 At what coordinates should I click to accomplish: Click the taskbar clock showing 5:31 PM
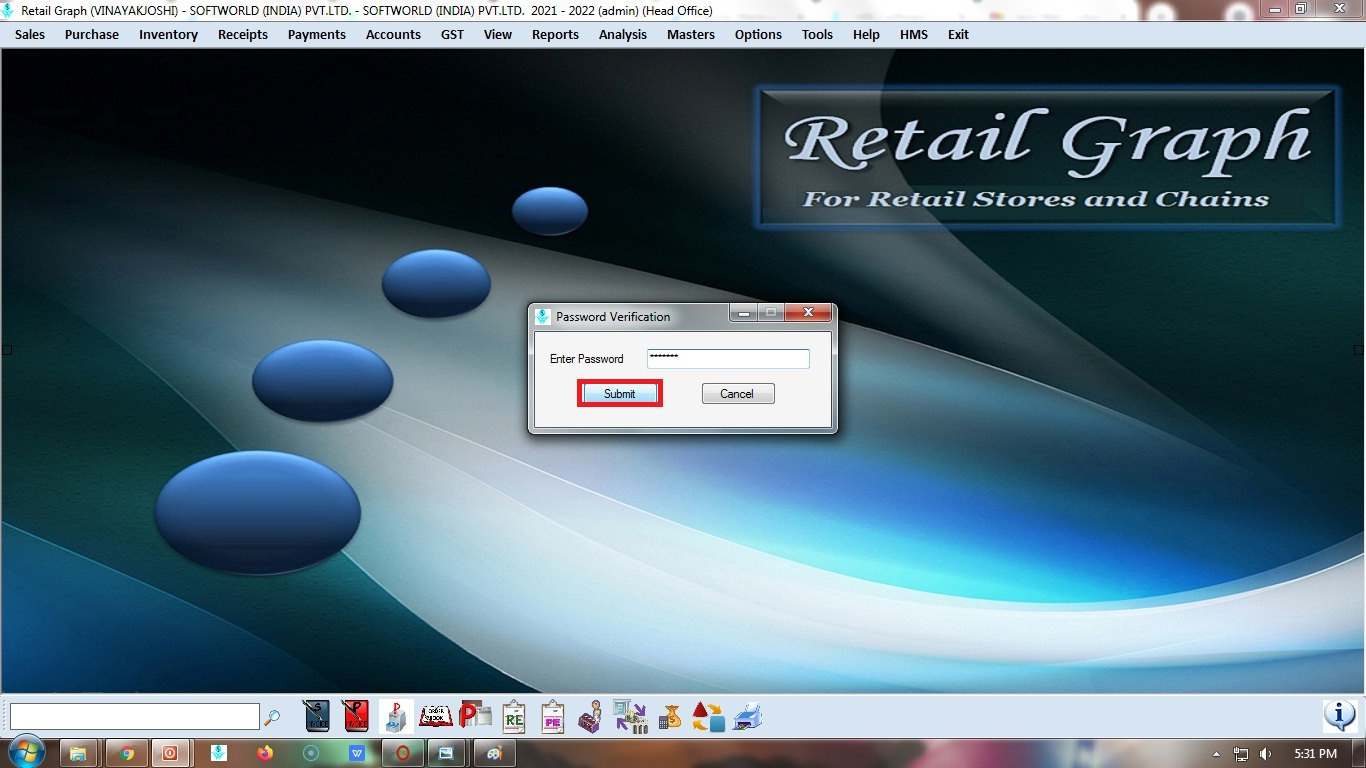1315,754
